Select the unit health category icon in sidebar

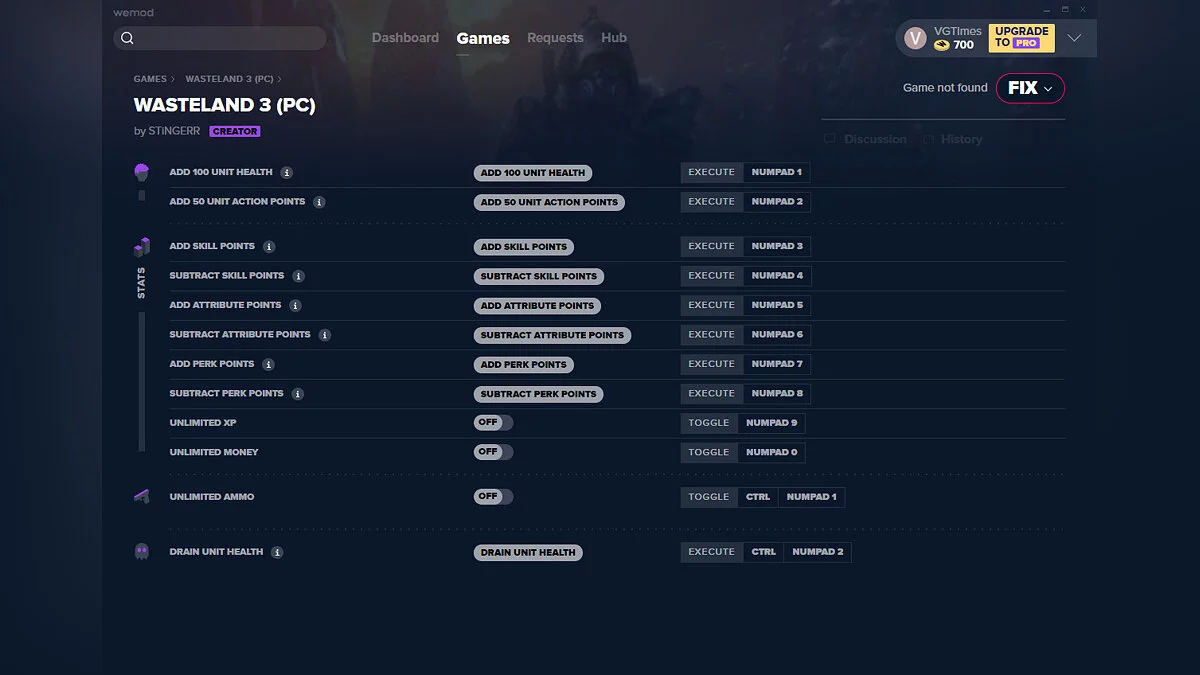click(142, 172)
